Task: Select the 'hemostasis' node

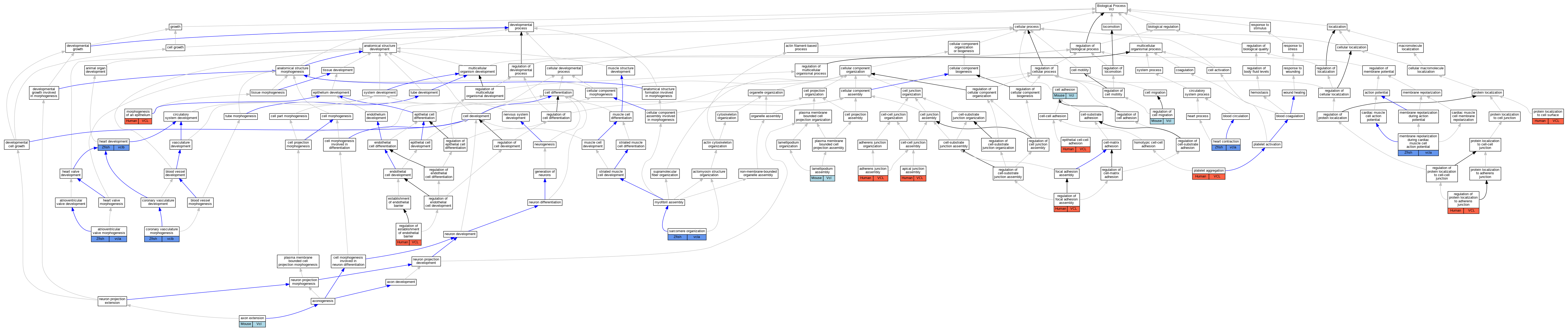Action: click(1259, 93)
